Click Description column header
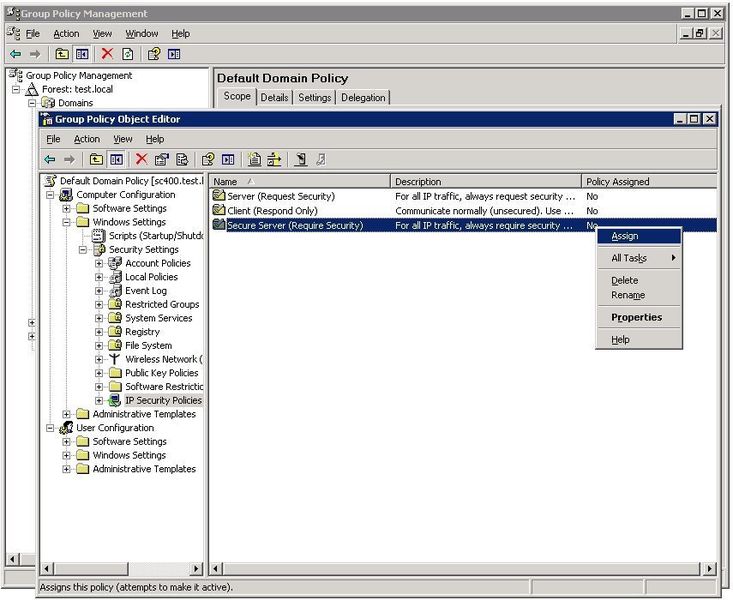The width and height of the screenshot is (733, 600). click(486, 181)
